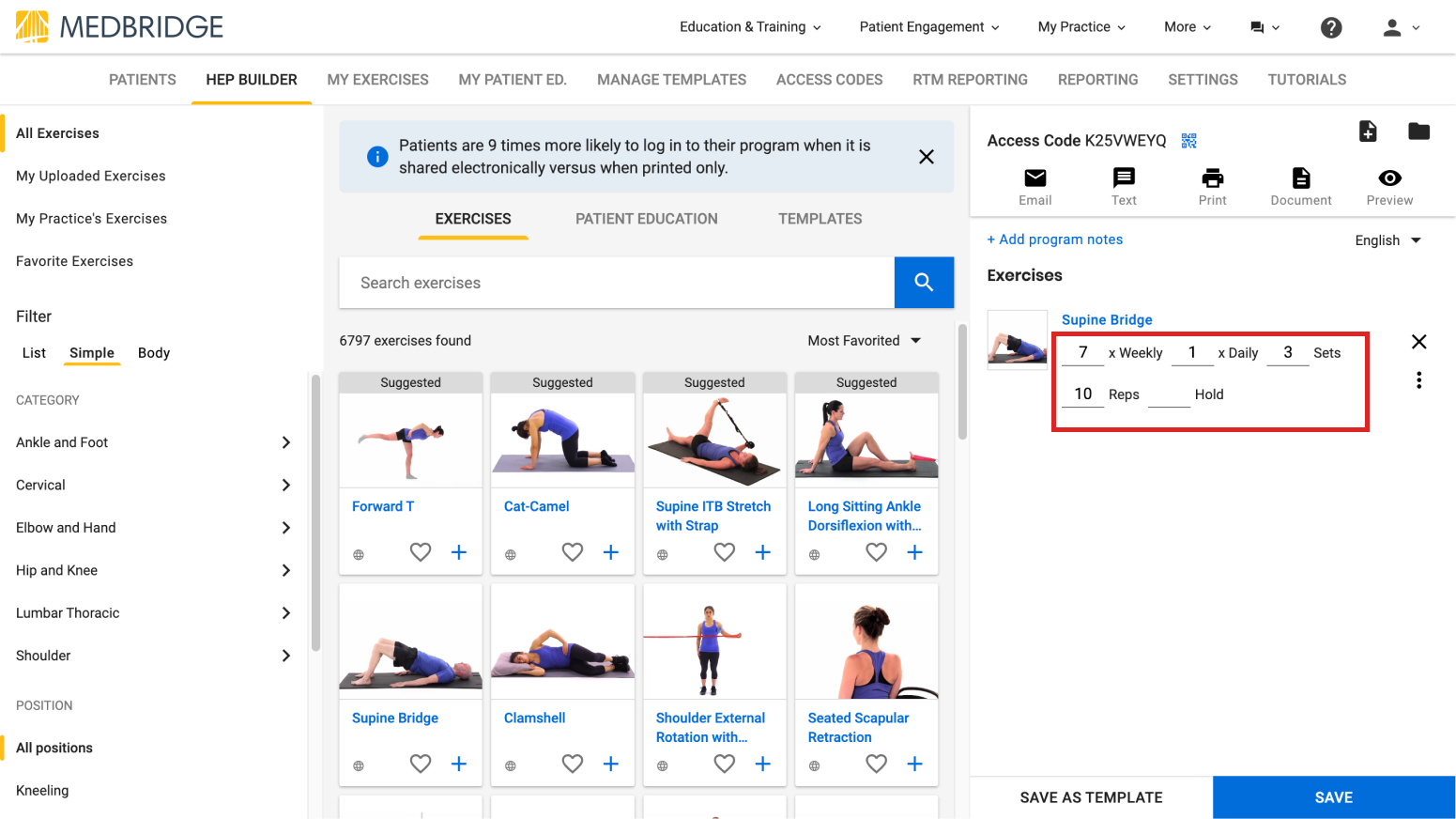1456x819 pixels.
Task: Favorite the Clamshell exercise heart
Action: (573, 764)
